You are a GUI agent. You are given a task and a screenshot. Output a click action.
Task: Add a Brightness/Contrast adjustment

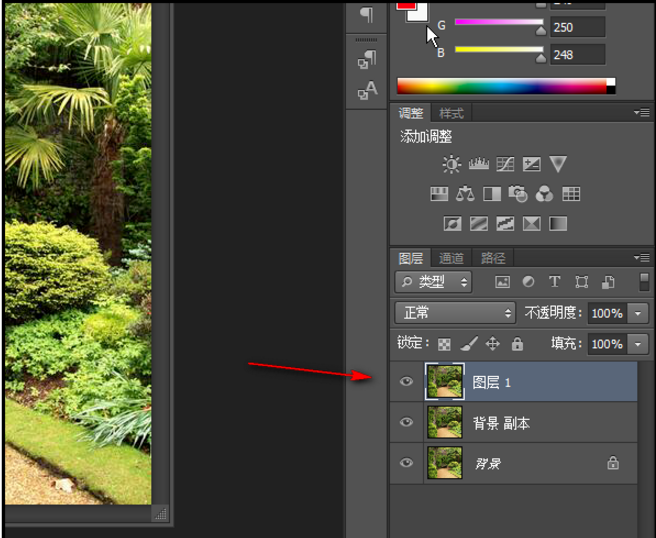(452, 164)
